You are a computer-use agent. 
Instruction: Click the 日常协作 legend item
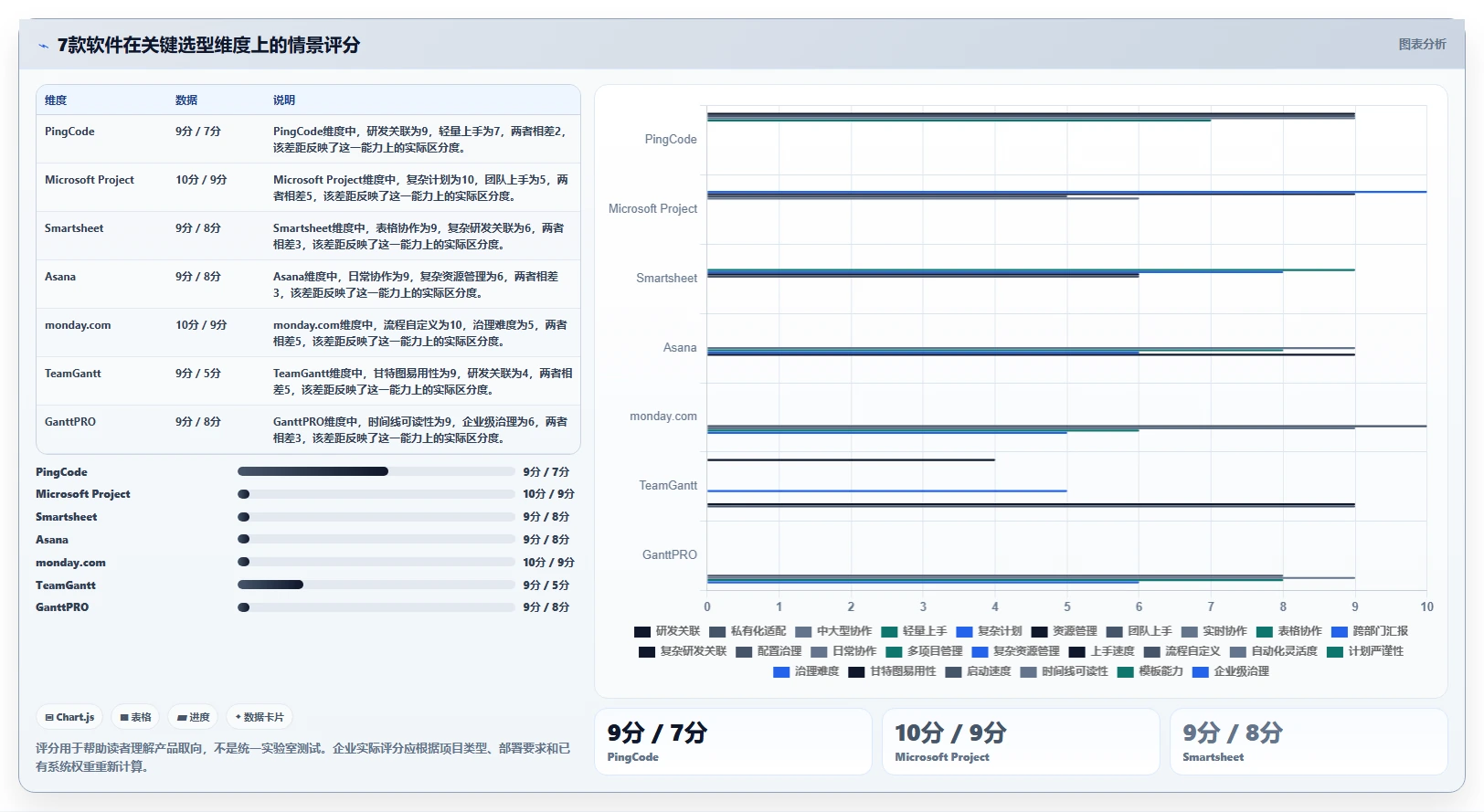[x=843, y=651]
